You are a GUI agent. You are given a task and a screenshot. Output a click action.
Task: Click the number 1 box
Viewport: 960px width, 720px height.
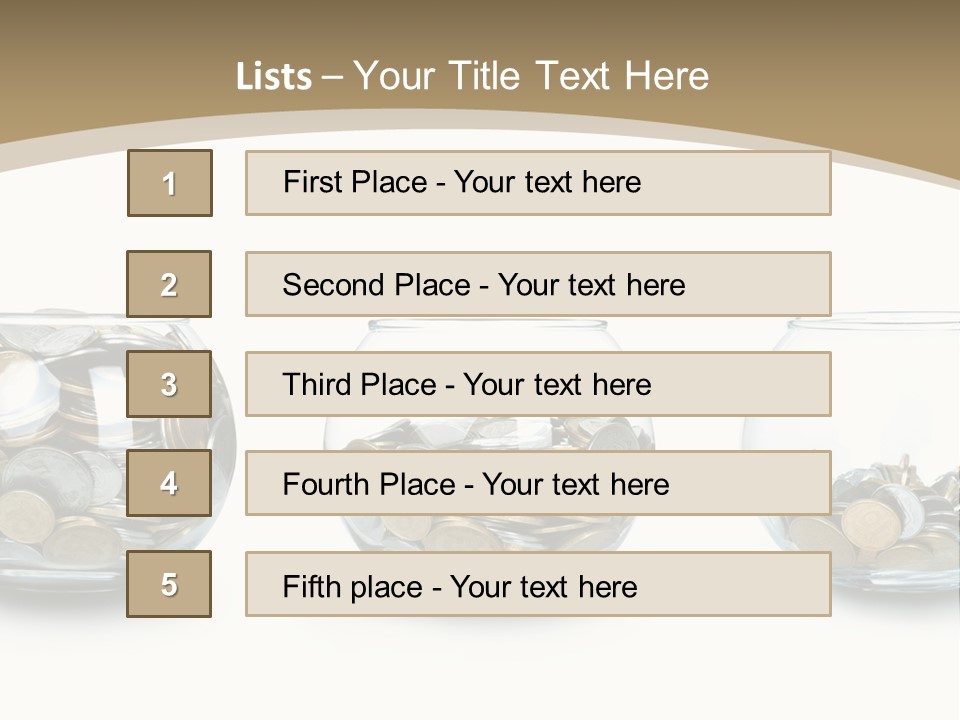[169, 183]
